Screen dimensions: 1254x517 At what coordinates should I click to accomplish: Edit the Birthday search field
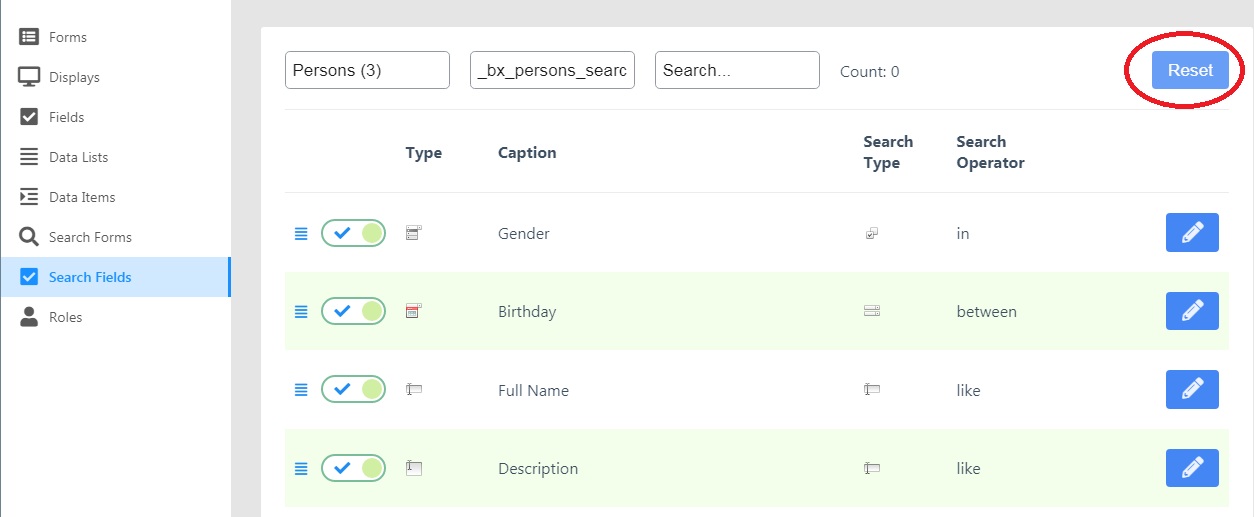point(1192,311)
